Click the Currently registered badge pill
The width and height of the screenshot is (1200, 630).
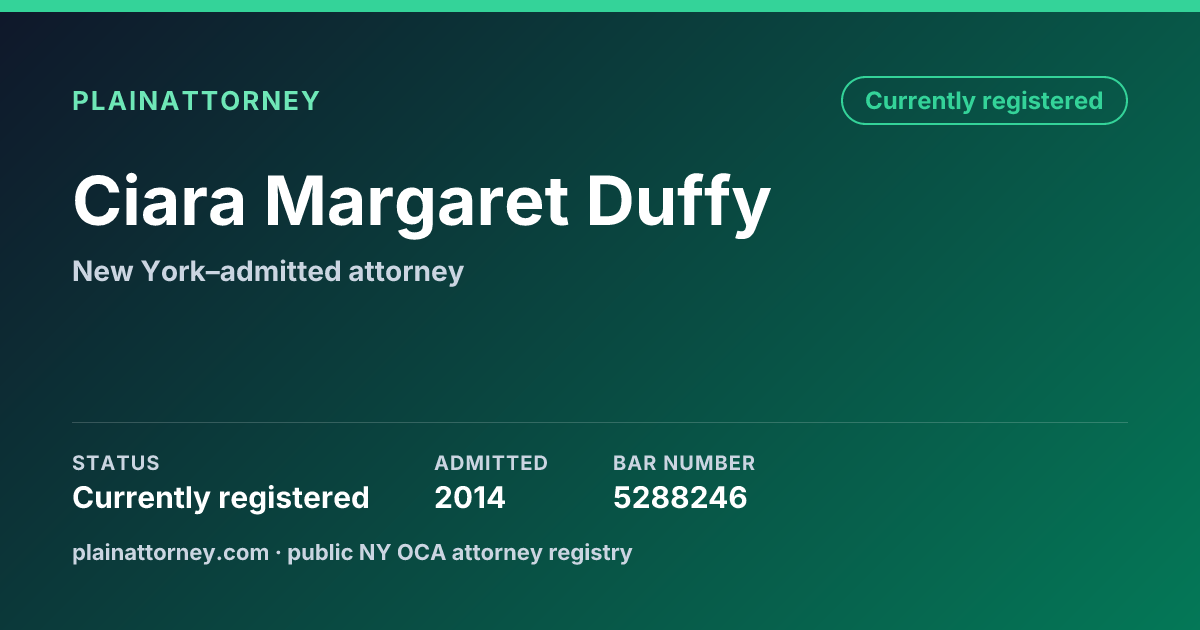(984, 100)
